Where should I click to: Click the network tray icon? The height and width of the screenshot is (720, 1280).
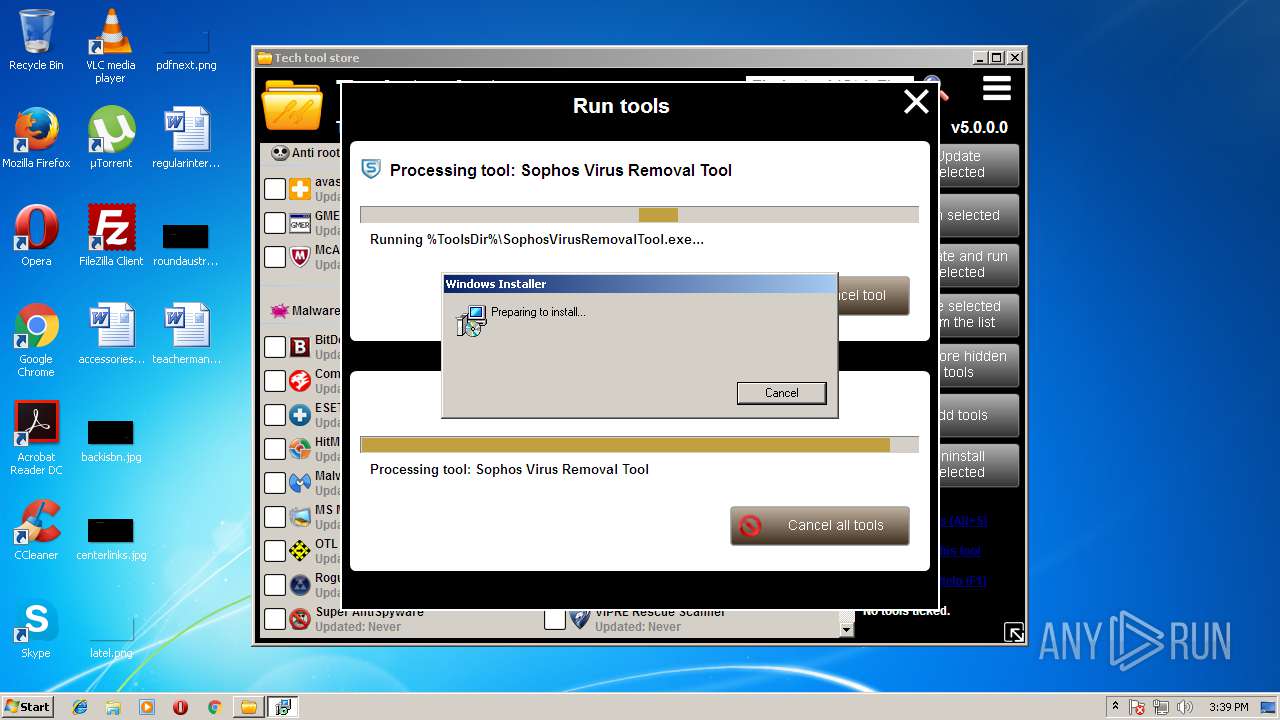pyautogui.click(x=1161, y=707)
